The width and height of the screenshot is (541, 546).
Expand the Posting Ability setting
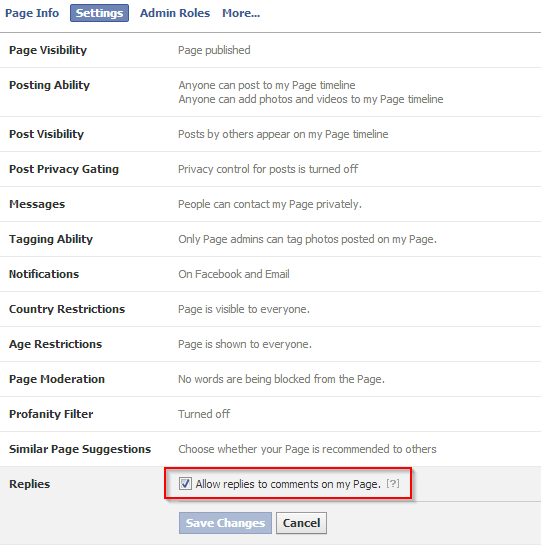pyautogui.click(x=270, y=92)
